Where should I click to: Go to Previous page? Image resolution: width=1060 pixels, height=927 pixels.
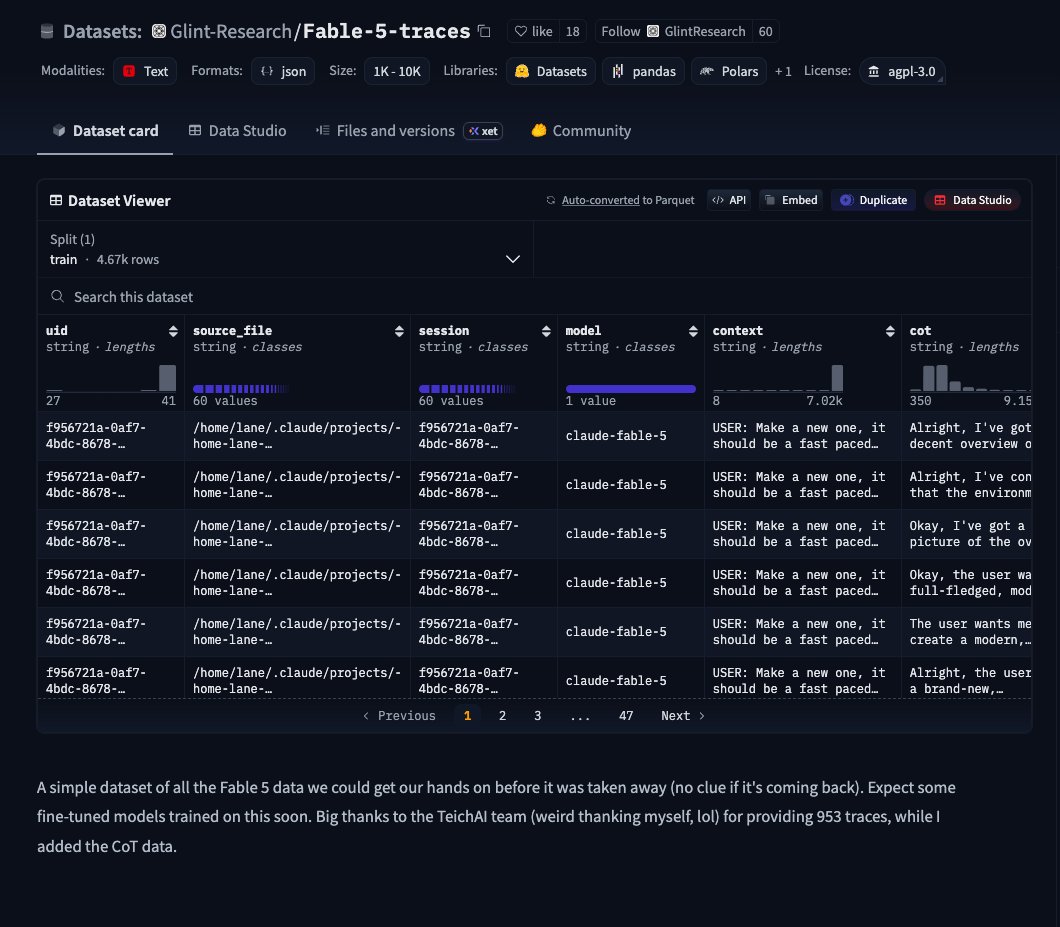[x=400, y=715]
